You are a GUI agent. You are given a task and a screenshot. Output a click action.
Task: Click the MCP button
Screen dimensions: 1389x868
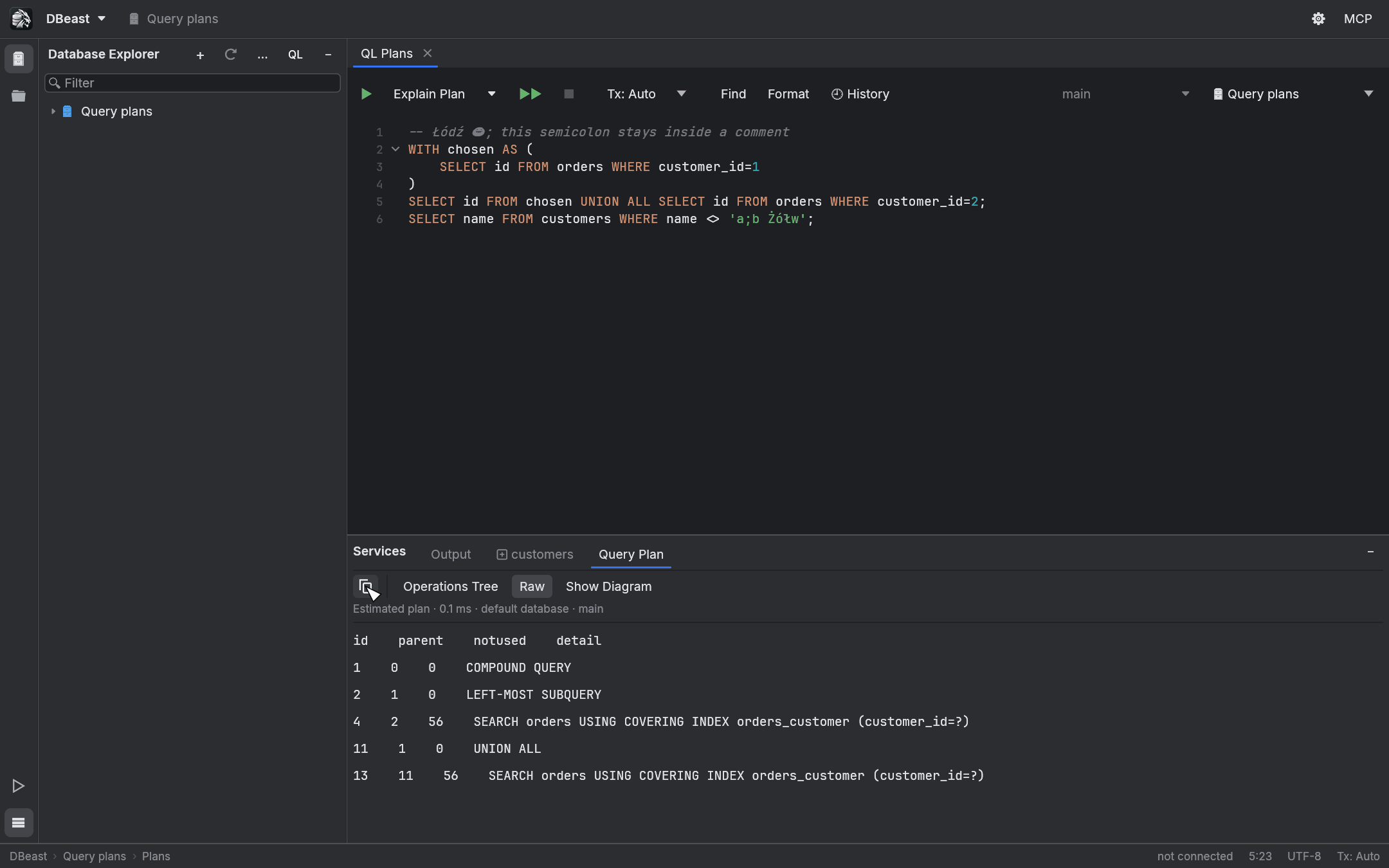[x=1357, y=19]
